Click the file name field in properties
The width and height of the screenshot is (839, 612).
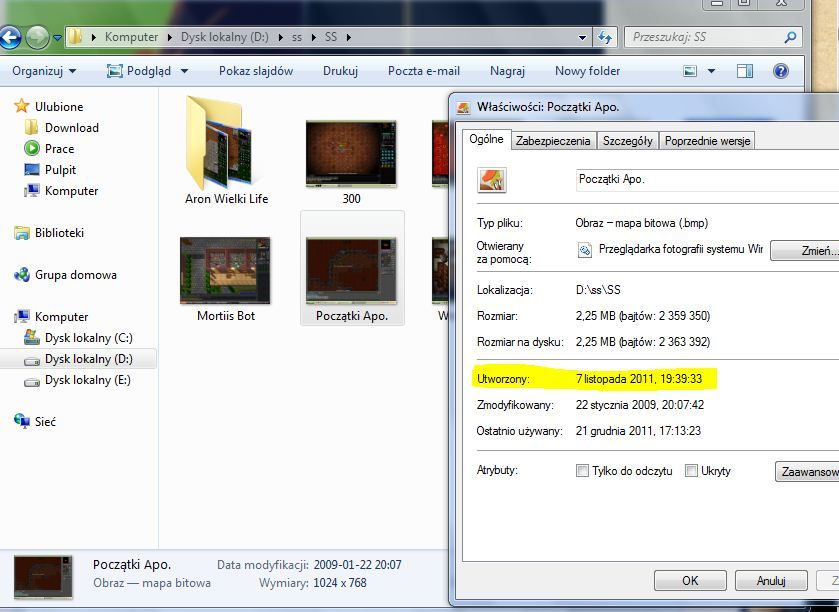700,179
